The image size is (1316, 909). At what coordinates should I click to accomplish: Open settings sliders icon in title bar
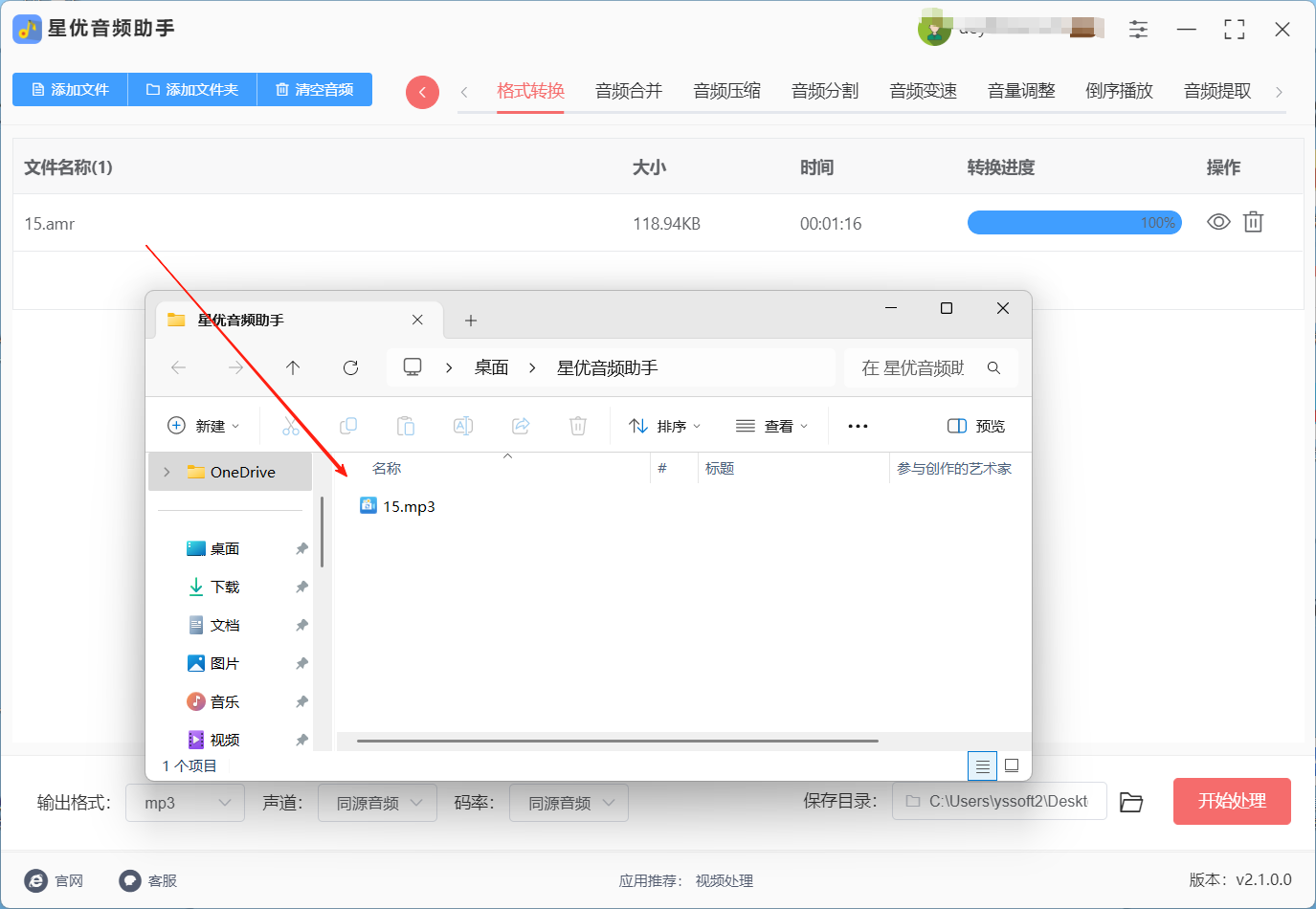pyautogui.click(x=1138, y=29)
